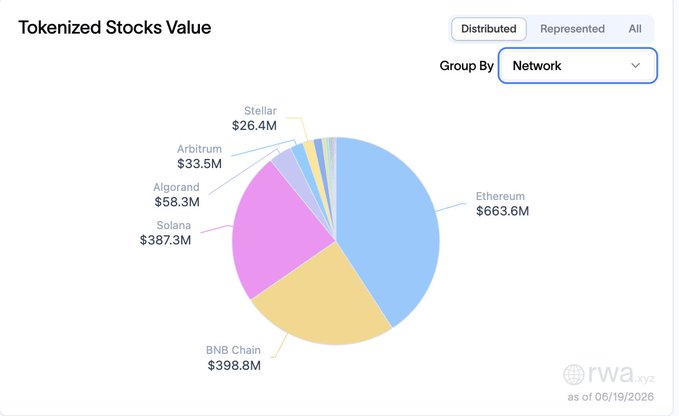Click the $398.8M value

coord(234,365)
